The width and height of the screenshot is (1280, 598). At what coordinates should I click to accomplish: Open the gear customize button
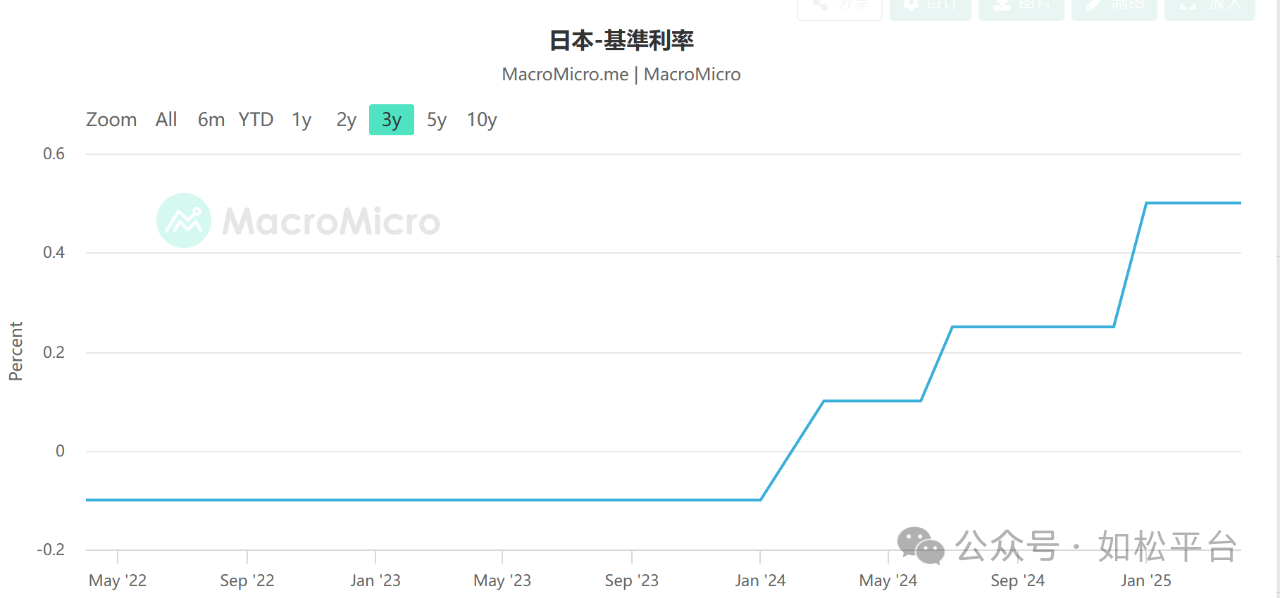click(930, 8)
